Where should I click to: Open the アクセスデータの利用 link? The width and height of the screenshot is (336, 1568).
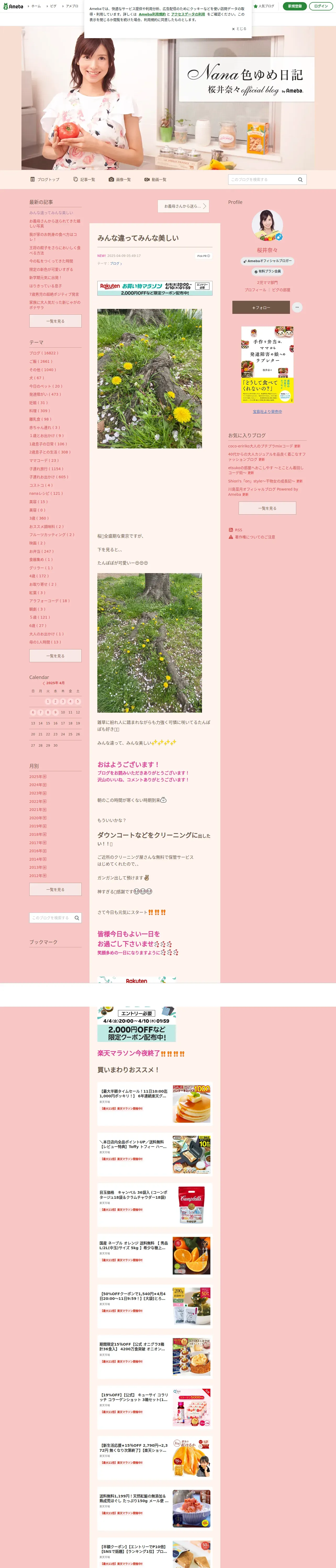tap(188, 14)
